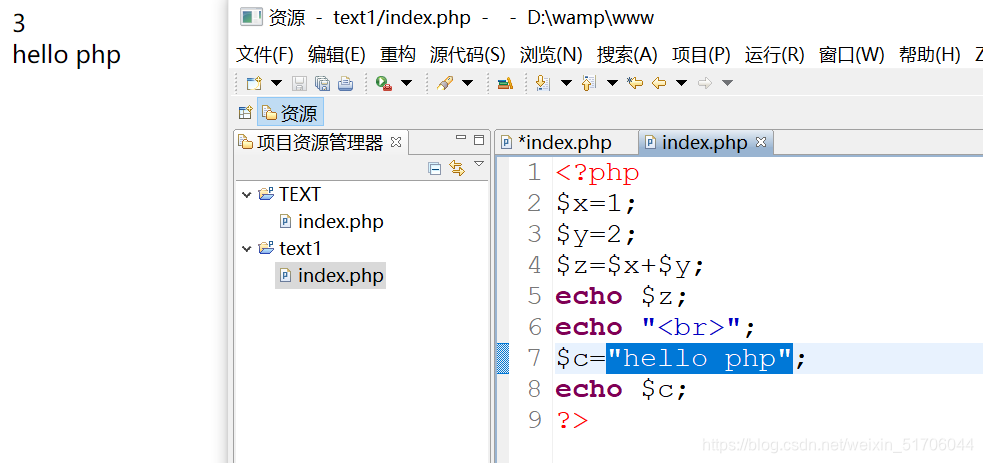Open Next Annotation dropdown arrow
Viewport: 983px width, 463px height.
click(566, 83)
